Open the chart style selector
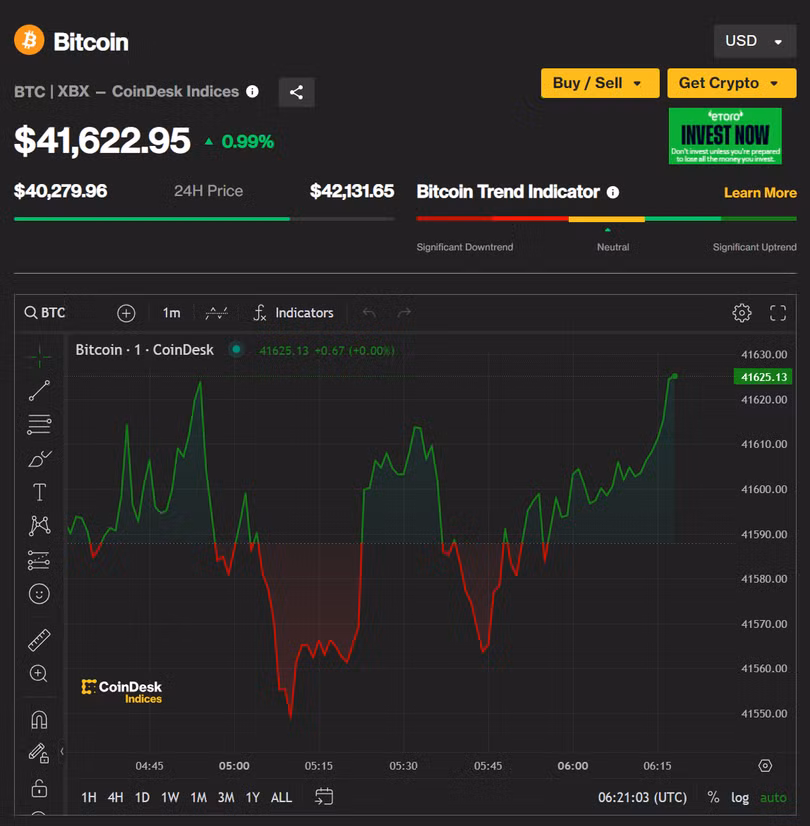810x826 pixels. point(216,313)
